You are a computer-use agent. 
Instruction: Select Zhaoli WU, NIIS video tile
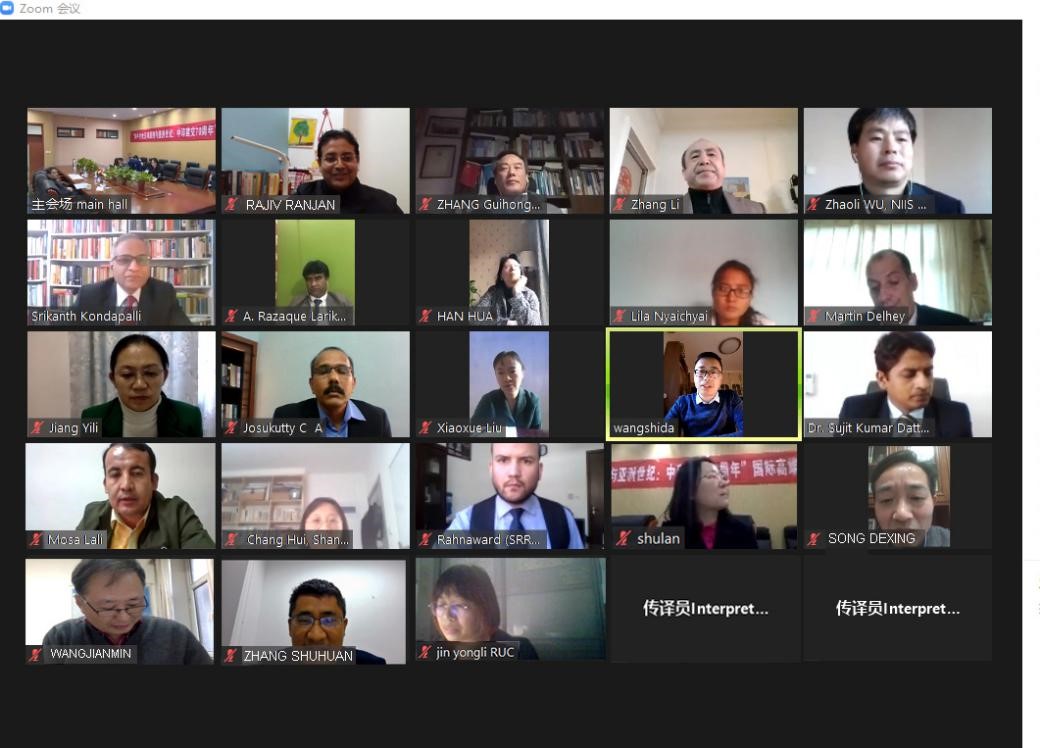click(x=898, y=160)
